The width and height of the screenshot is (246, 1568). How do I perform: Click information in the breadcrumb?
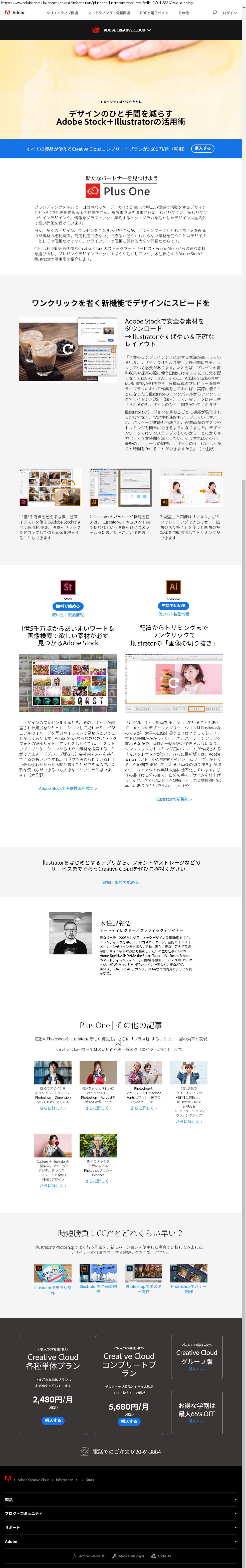tap(65, 1479)
